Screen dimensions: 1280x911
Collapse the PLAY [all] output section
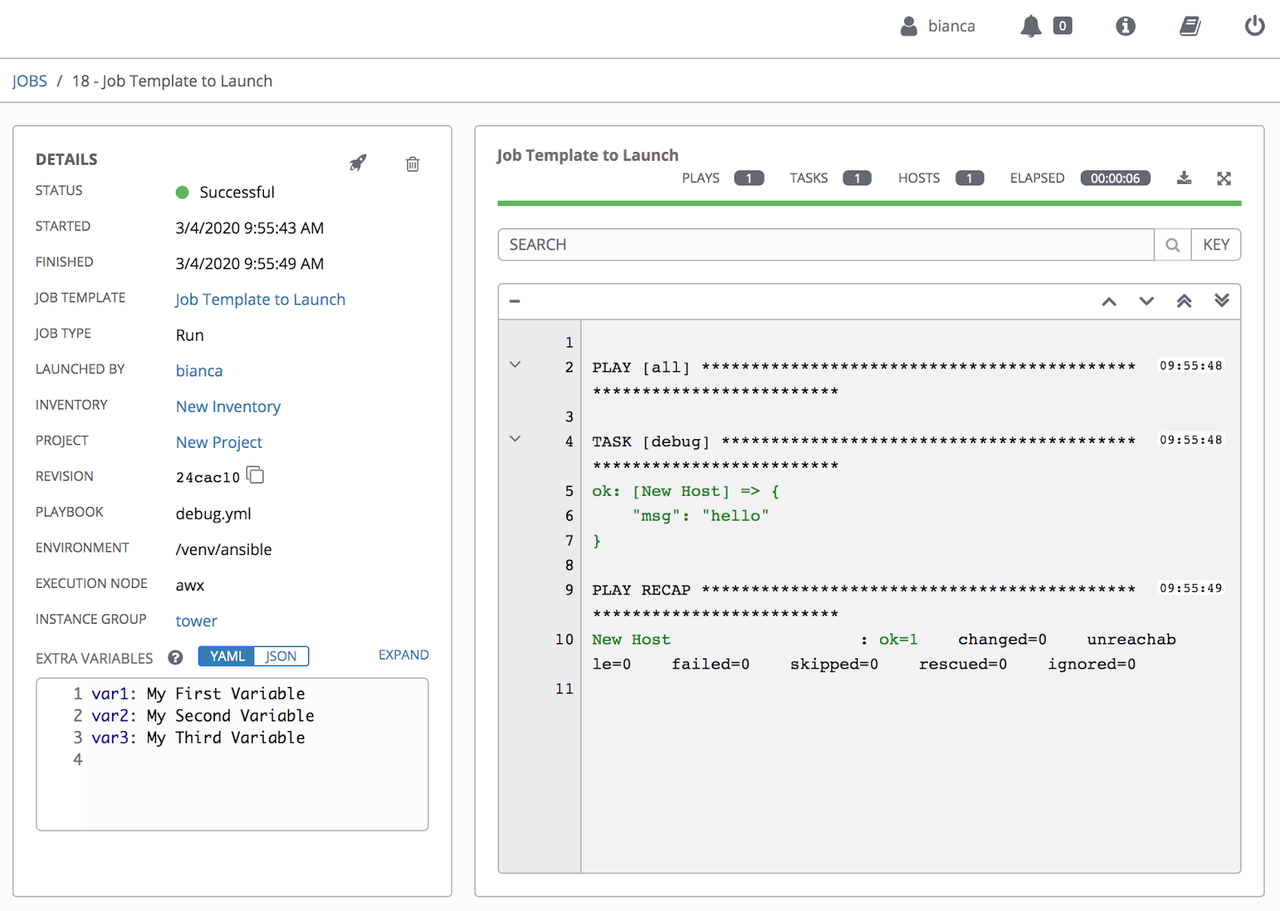[515, 365]
